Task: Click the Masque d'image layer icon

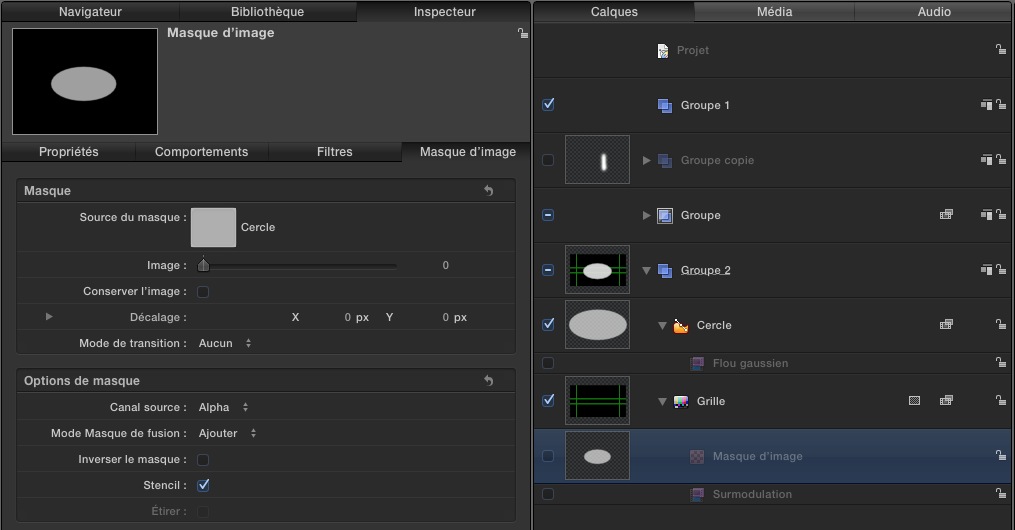Action: [697, 457]
